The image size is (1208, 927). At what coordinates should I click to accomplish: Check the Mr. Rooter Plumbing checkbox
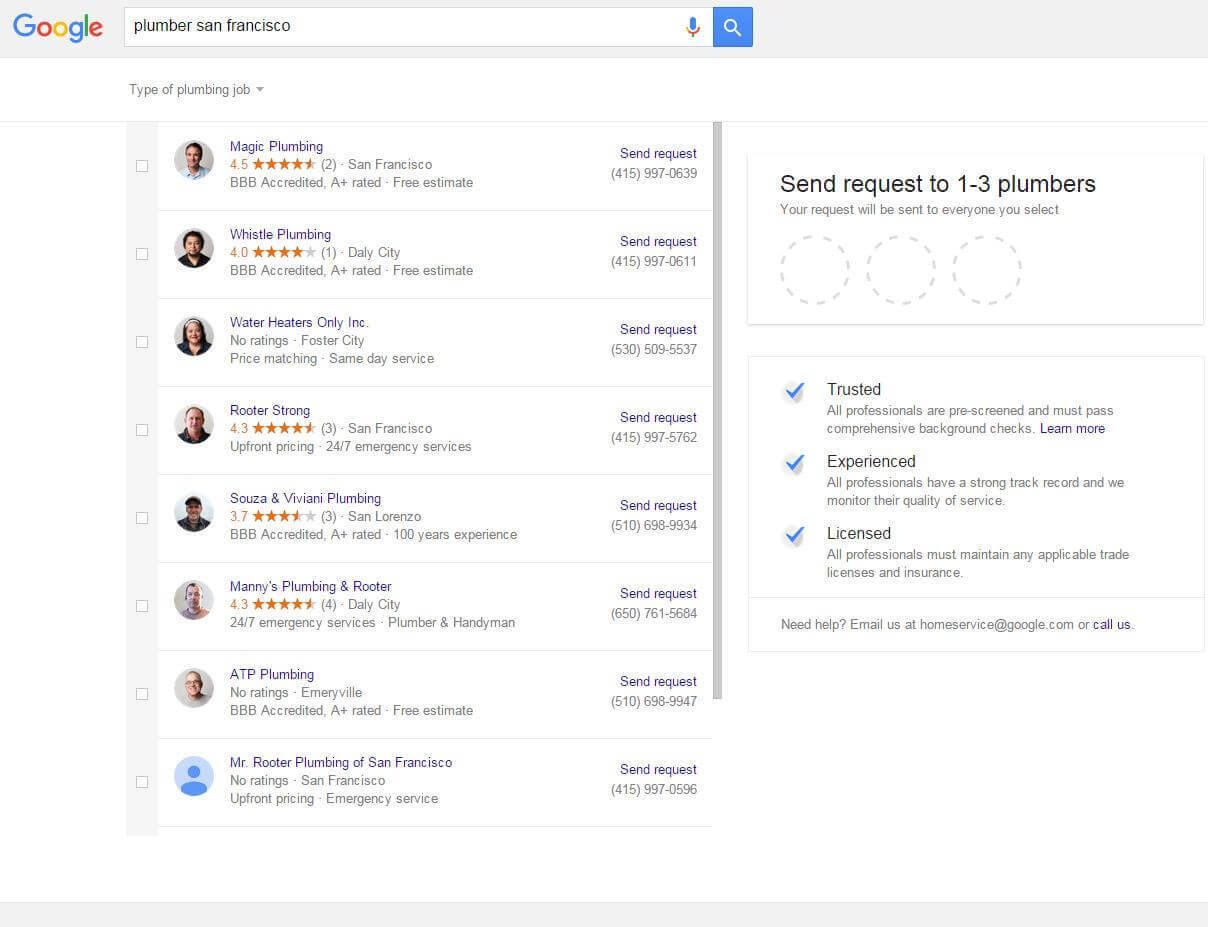pos(142,782)
